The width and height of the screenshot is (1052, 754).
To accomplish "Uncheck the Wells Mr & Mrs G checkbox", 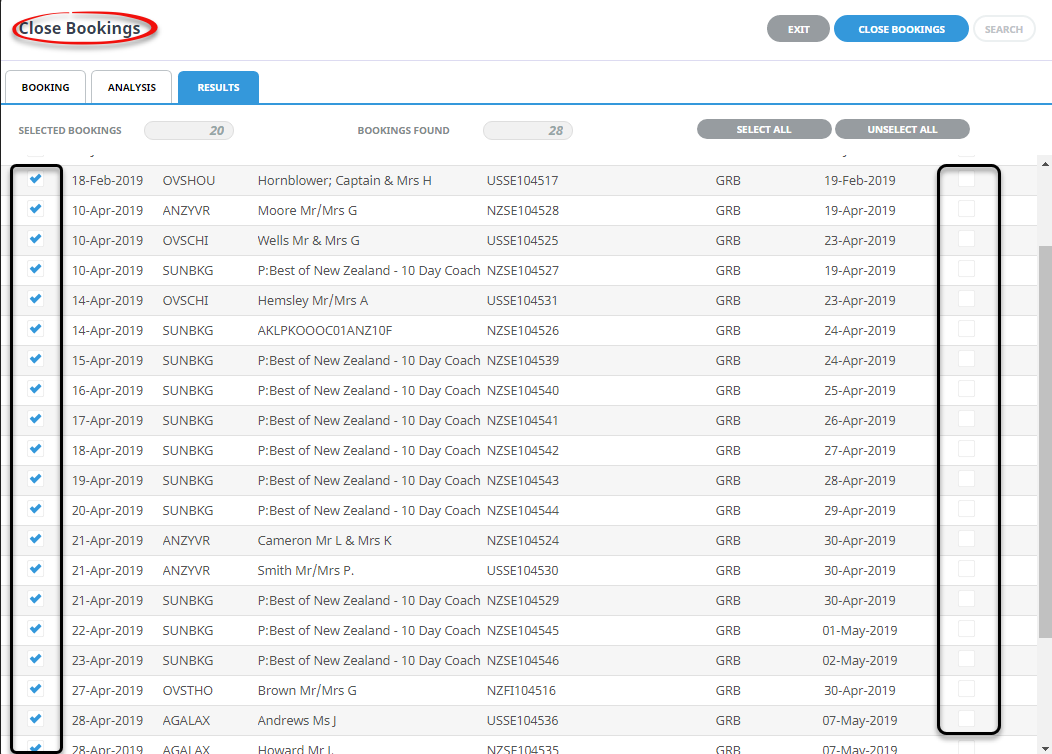I will [36, 239].
